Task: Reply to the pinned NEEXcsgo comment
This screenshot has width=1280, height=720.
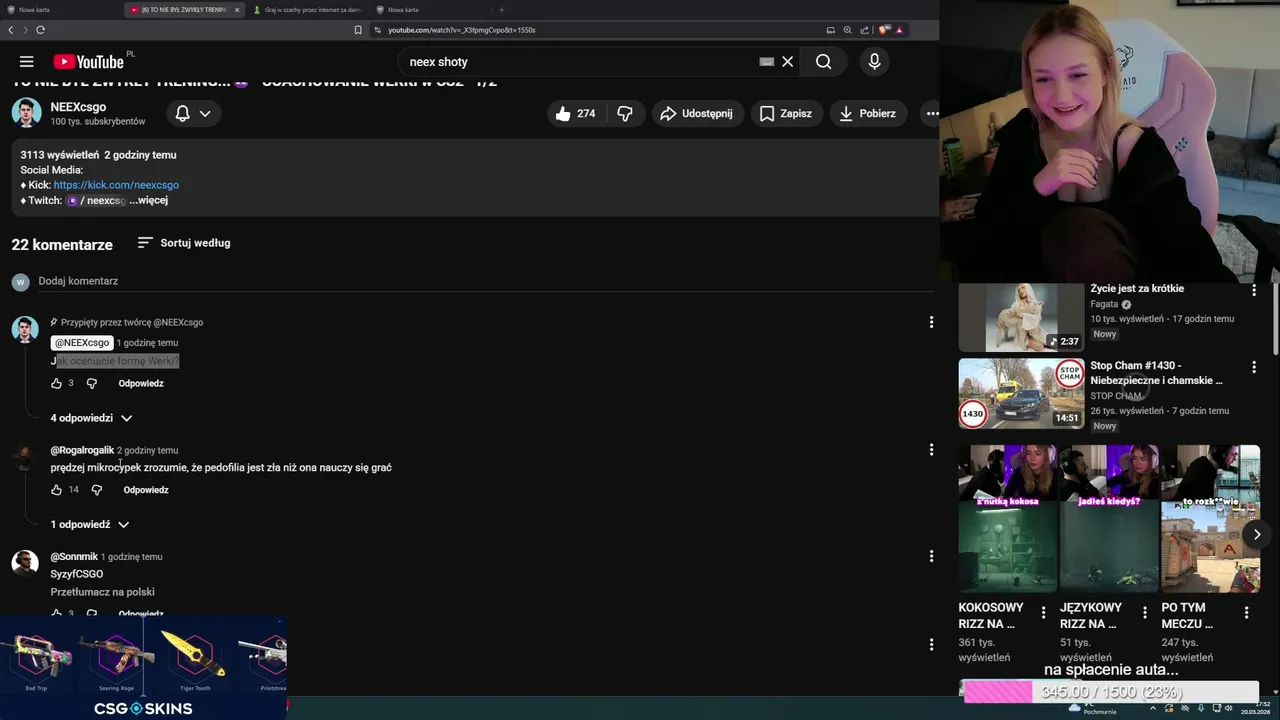Action: (141, 383)
